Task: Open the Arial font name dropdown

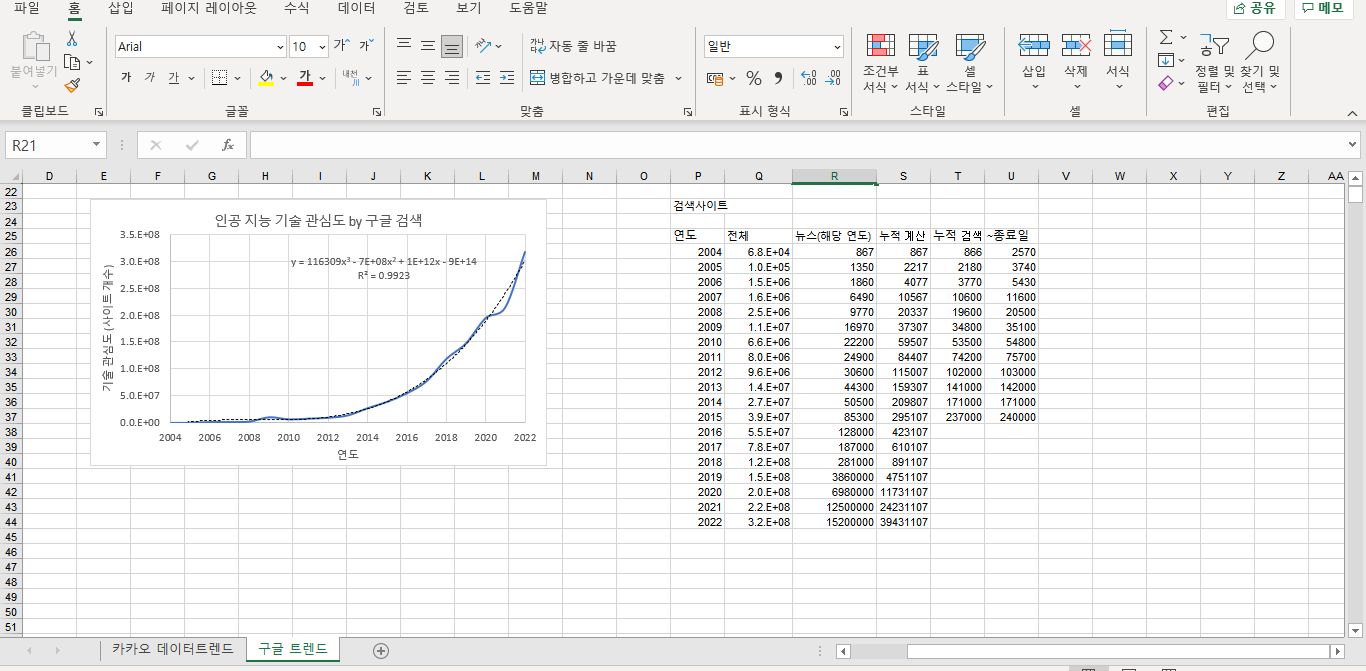Action: tap(280, 47)
